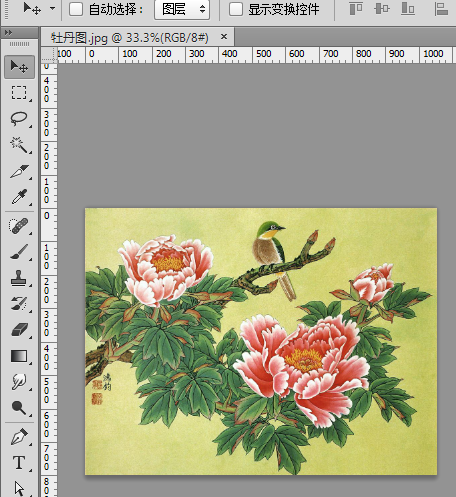Viewport: 456px width, 497px height.
Task: Select the Eraser tool
Action: (x=19, y=330)
